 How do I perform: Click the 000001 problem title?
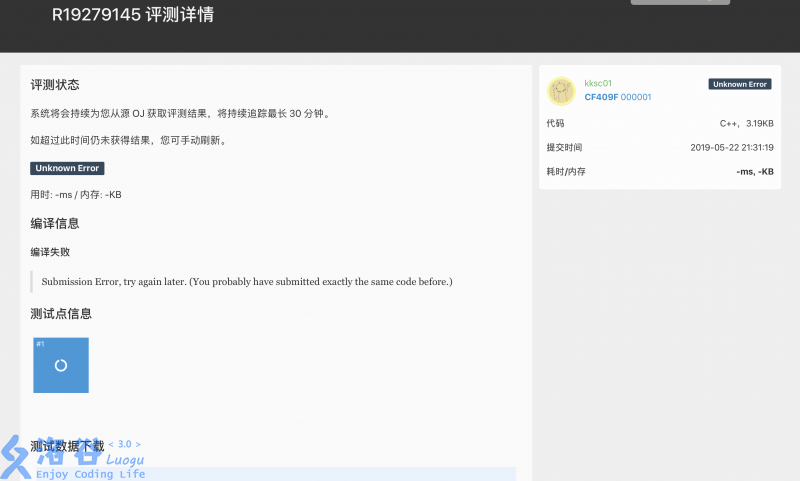click(636, 97)
